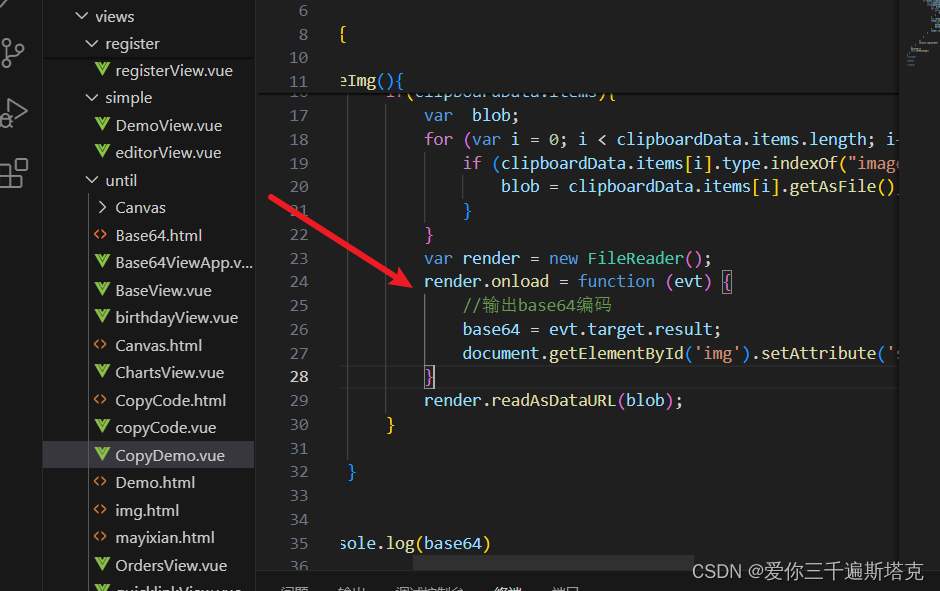
Task: Click the HTML icon beside Demo.html
Action: click(x=101, y=481)
